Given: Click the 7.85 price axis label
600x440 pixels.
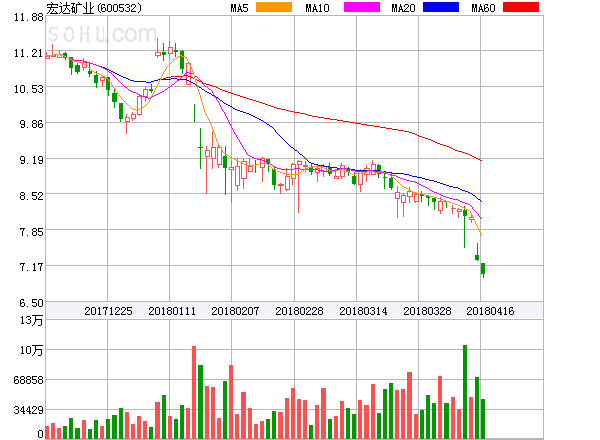Looking at the screenshot, I should coord(31,232).
